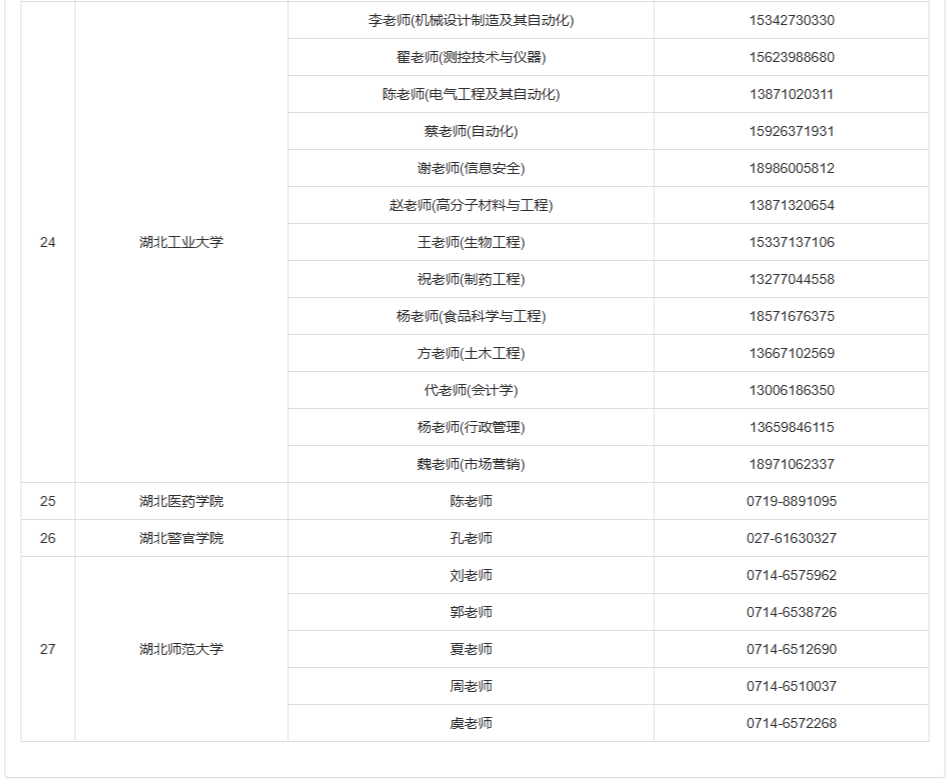Image resolution: width=949 pixels, height=784 pixels.
Task: Select the 湖北工业大学 school name cell
Action: (181, 242)
